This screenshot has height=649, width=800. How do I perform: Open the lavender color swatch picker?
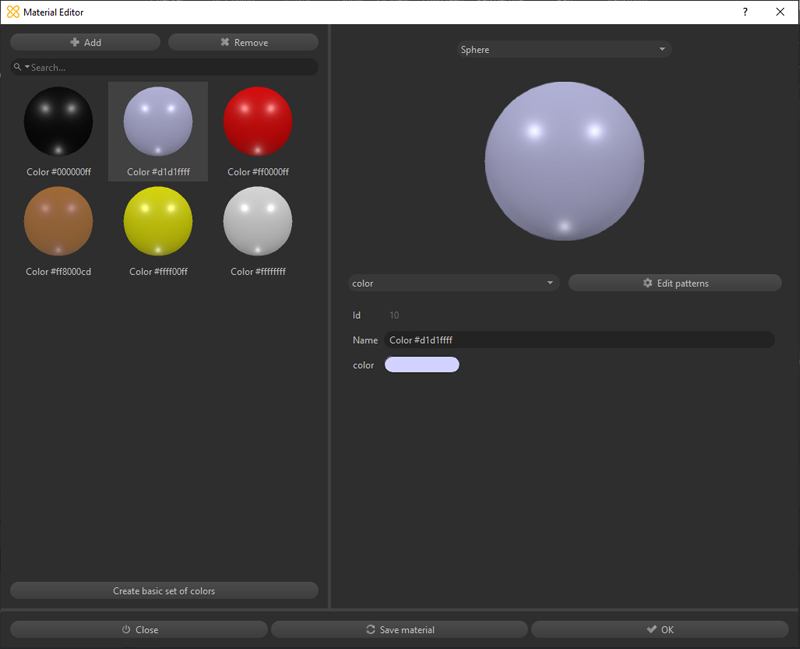[422, 365]
